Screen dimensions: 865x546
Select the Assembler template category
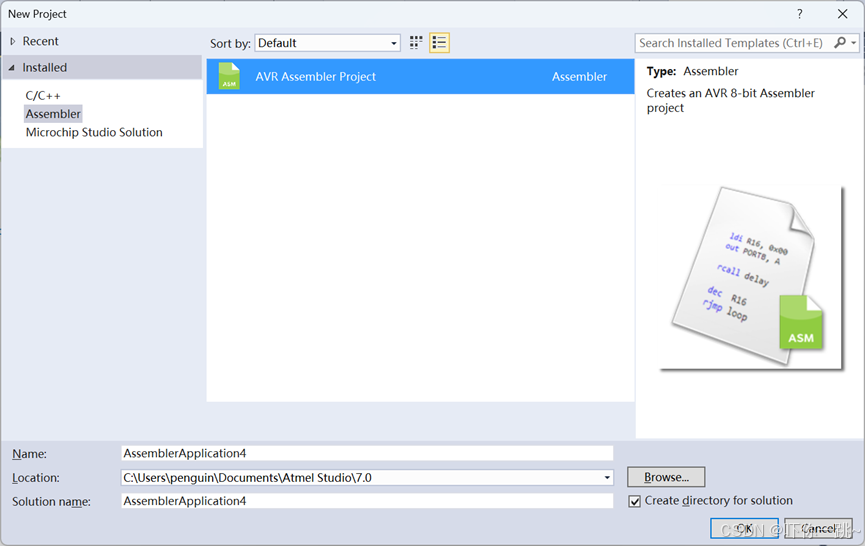click(54, 114)
